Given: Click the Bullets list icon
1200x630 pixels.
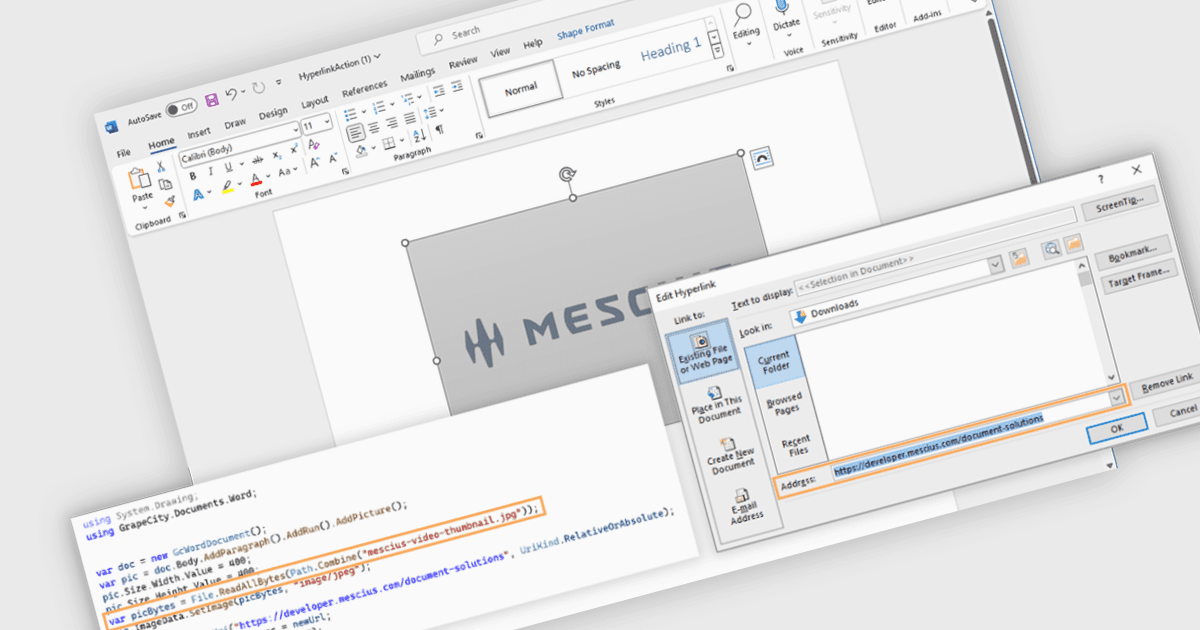Looking at the screenshot, I should pyautogui.click(x=350, y=114).
